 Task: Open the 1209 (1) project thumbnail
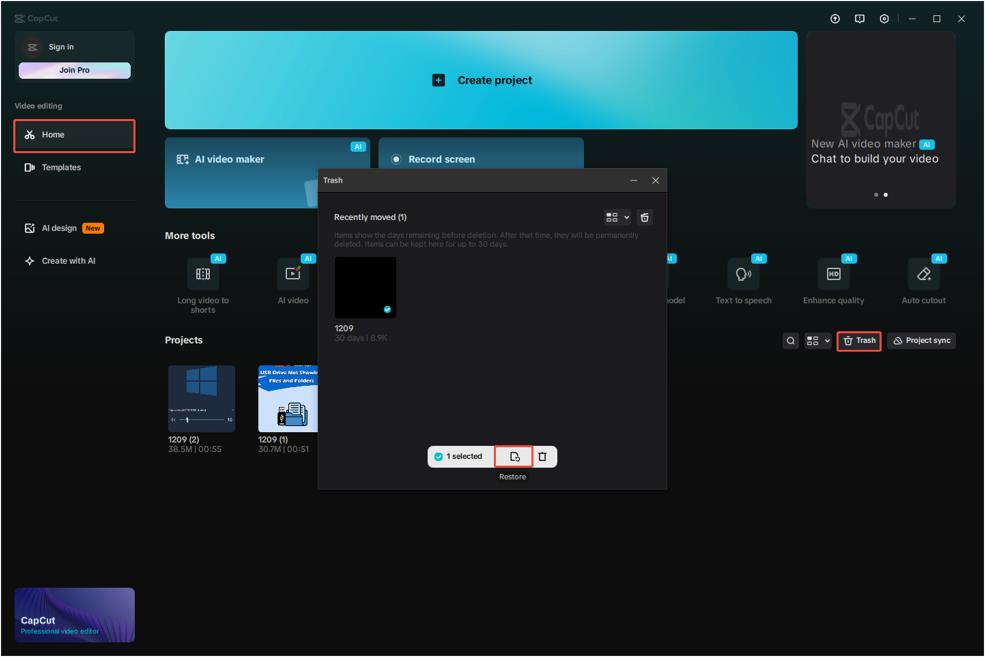click(x=288, y=398)
